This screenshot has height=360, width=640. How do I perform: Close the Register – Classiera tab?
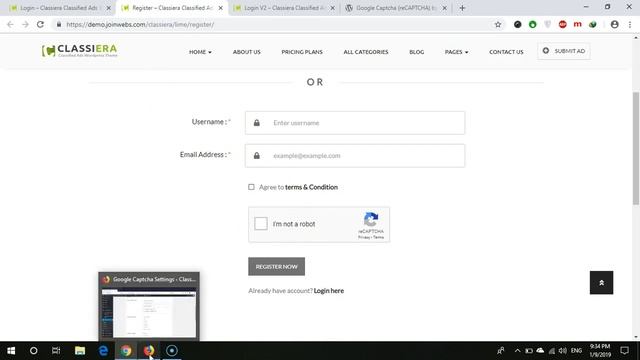[x=220, y=8]
